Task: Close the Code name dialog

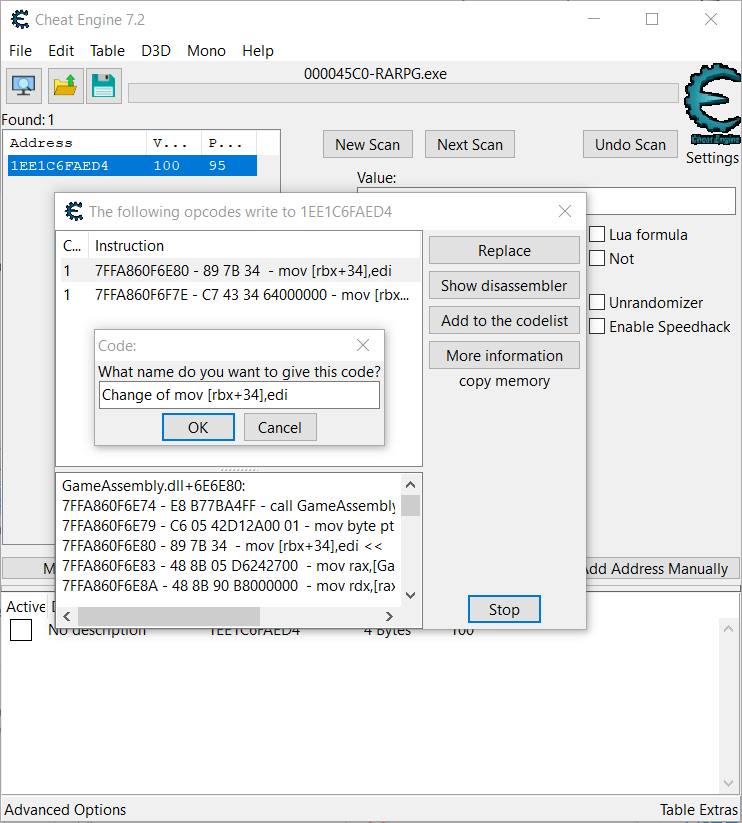Action: point(364,346)
